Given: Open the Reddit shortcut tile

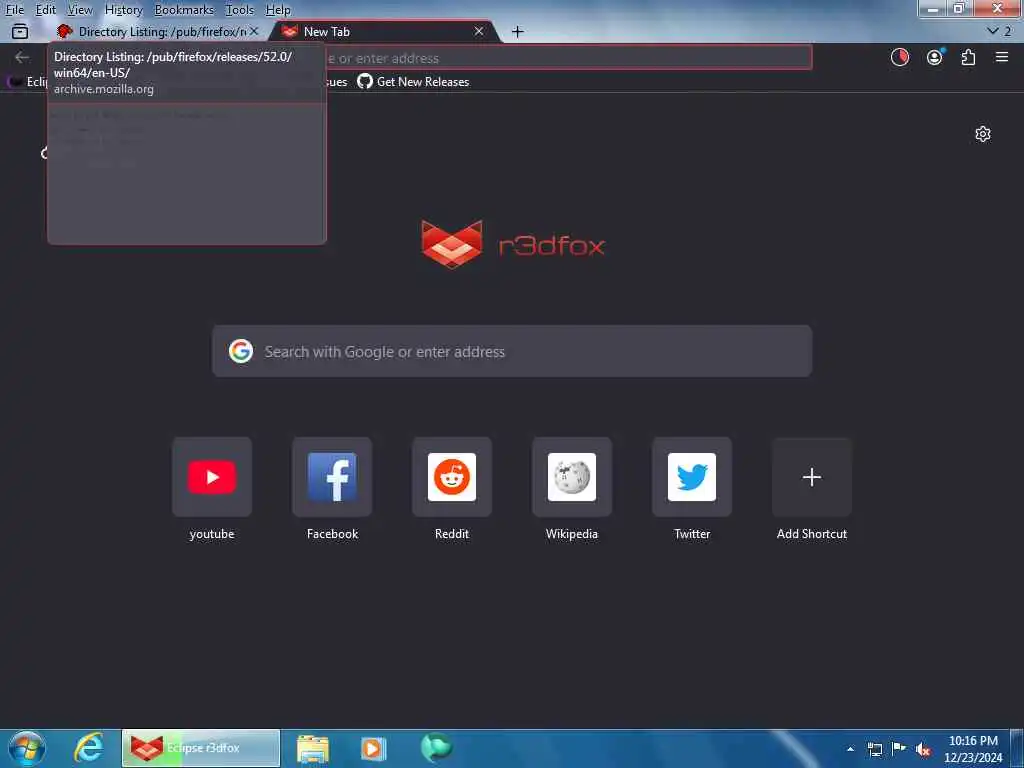Looking at the screenshot, I should (x=452, y=477).
